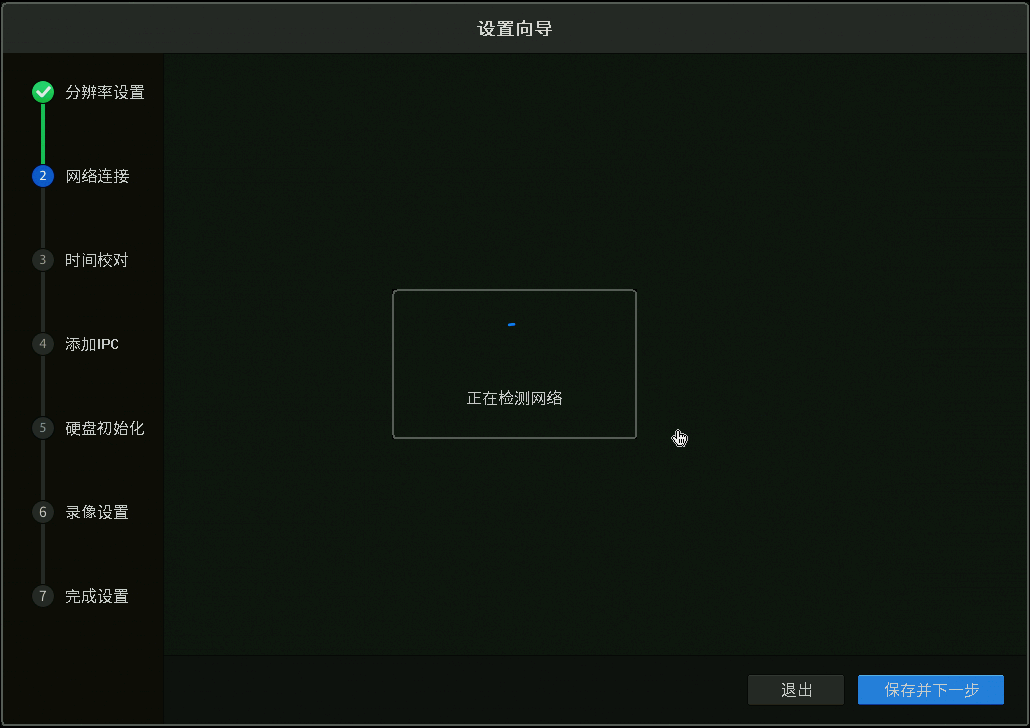Click the step 5 number circle

point(42,428)
